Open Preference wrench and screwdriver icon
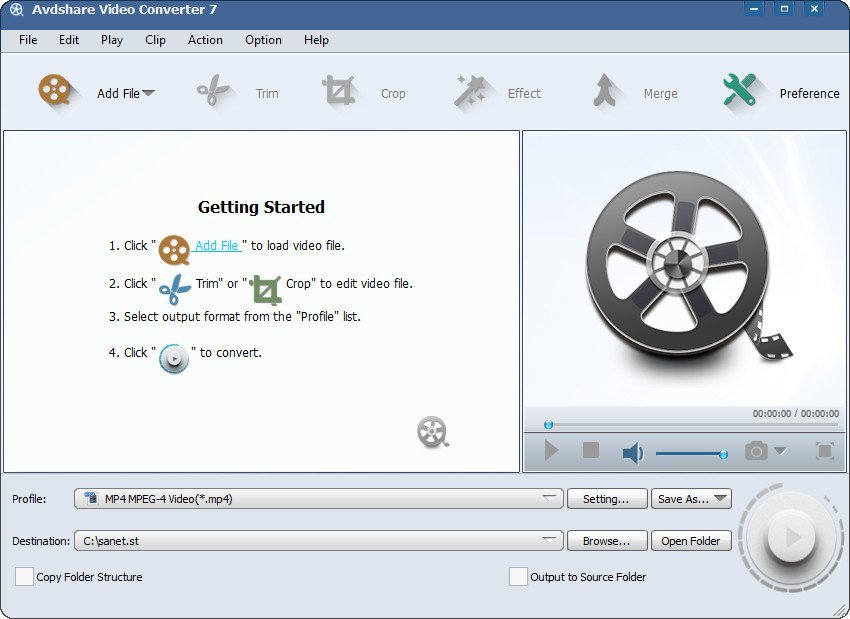The width and height of the screenshot is (850, 619). (739, 92)
